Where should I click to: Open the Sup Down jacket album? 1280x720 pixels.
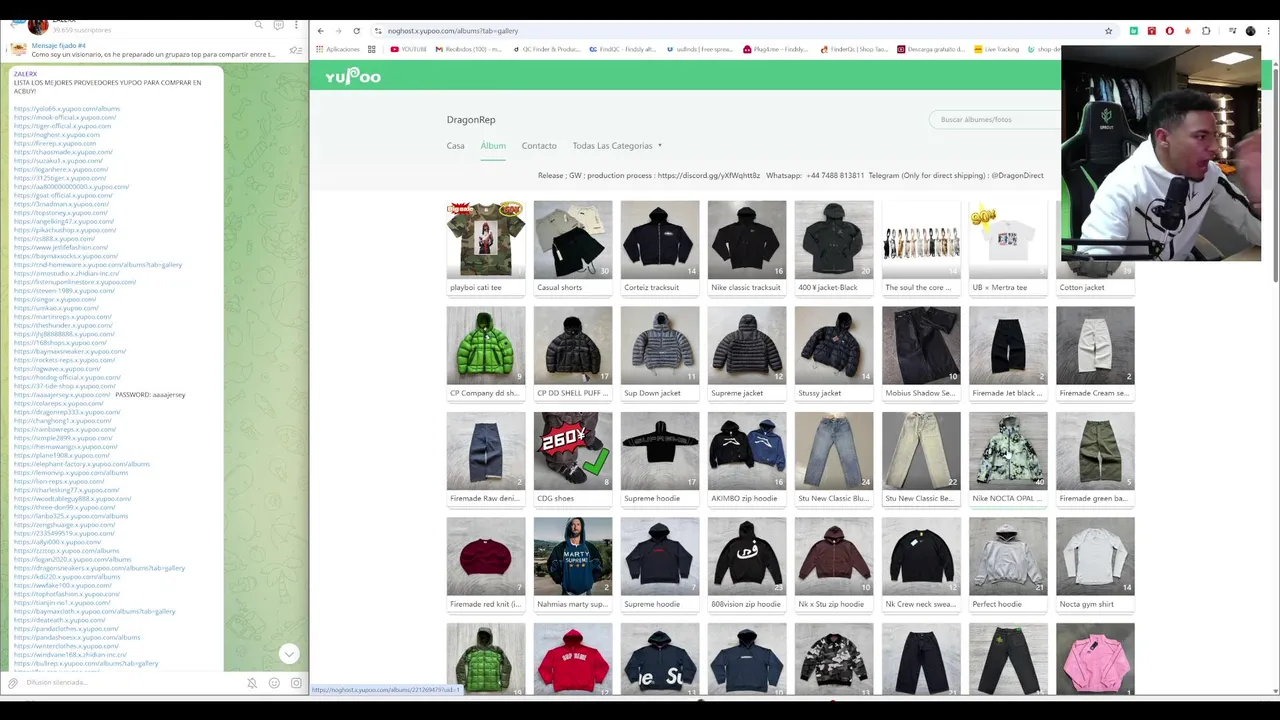pos(660,353)
